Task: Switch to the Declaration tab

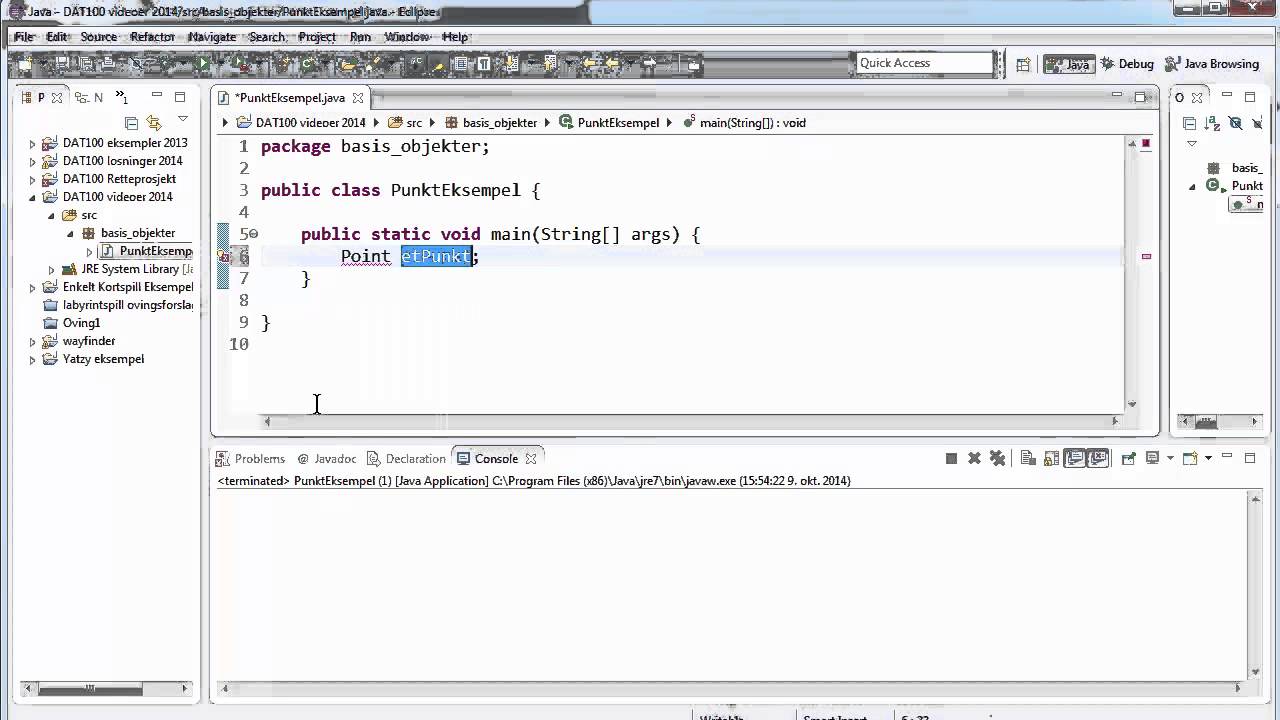Action: 406,459
